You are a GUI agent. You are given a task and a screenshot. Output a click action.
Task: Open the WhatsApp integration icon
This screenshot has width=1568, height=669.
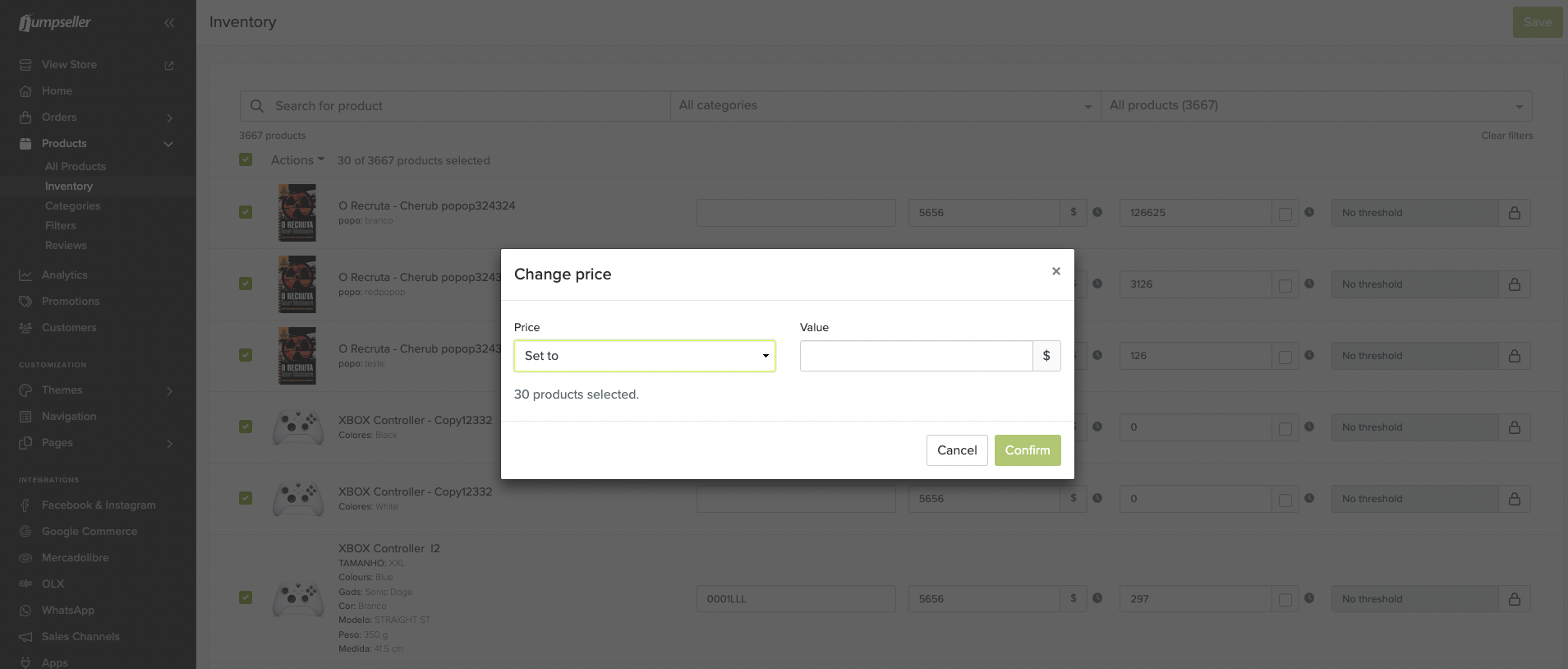tap(25, 611)
